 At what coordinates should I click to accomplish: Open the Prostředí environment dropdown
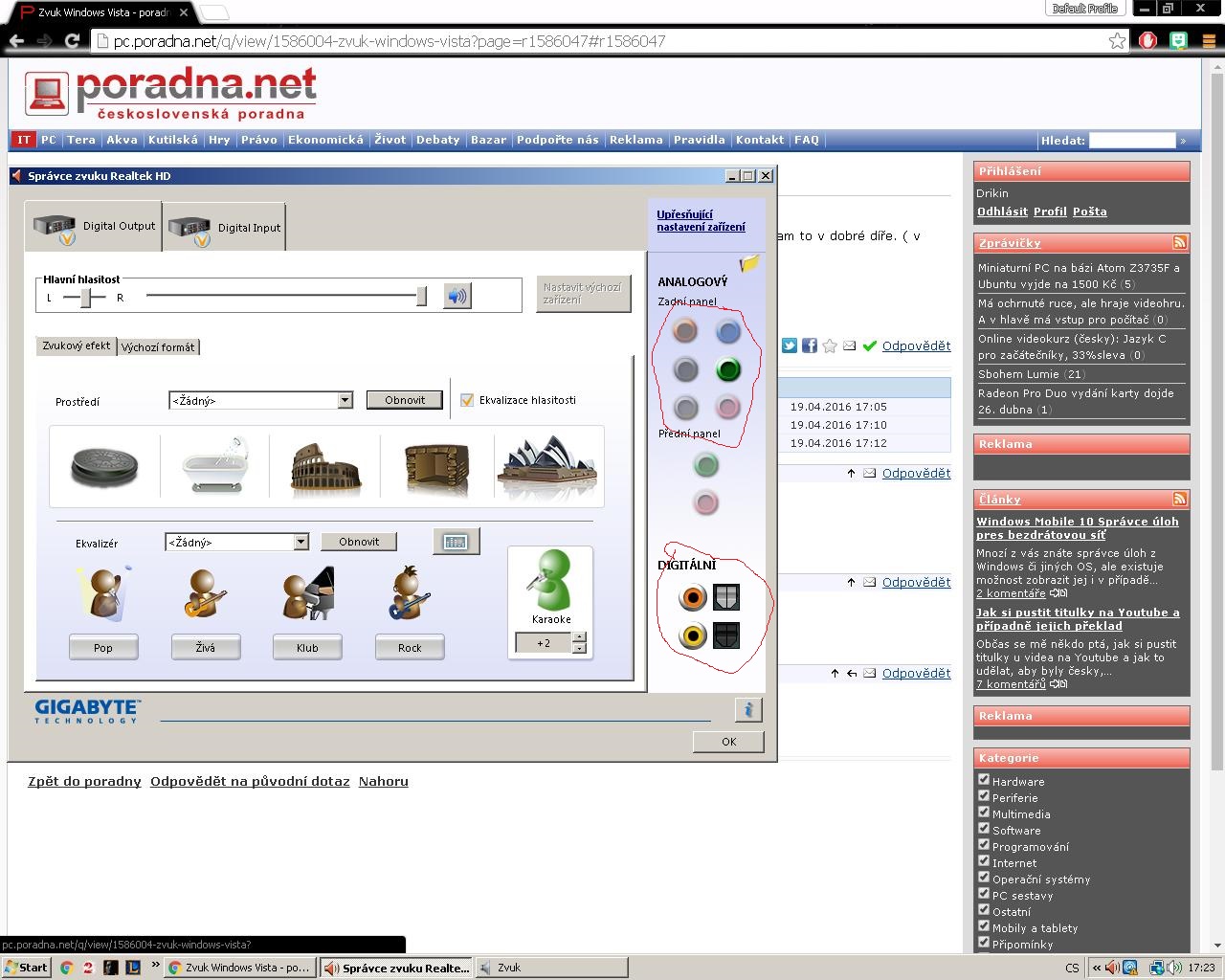point(260,400)
